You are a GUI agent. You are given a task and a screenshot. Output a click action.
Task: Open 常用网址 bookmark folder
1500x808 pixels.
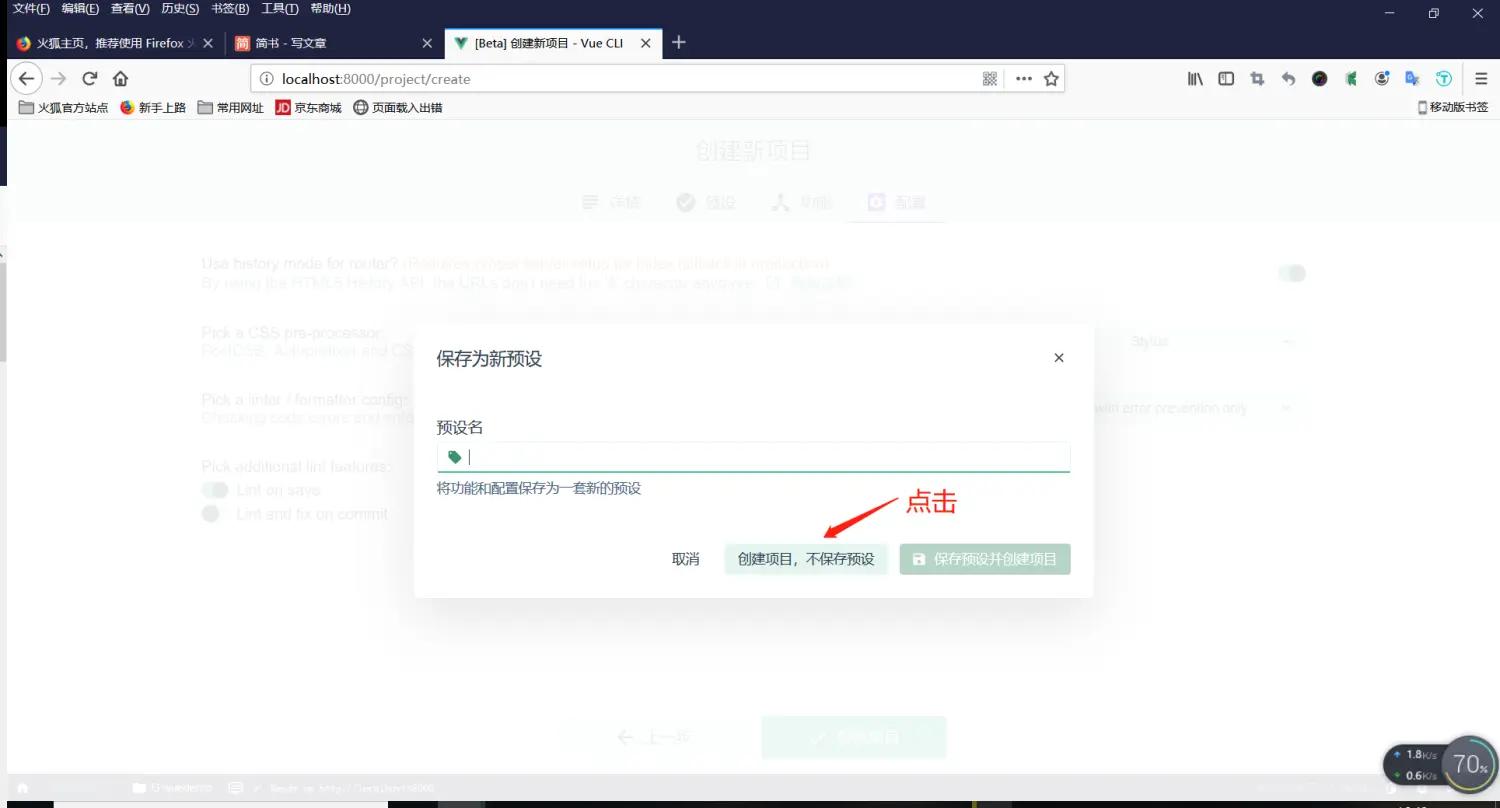tap(231, 107)
